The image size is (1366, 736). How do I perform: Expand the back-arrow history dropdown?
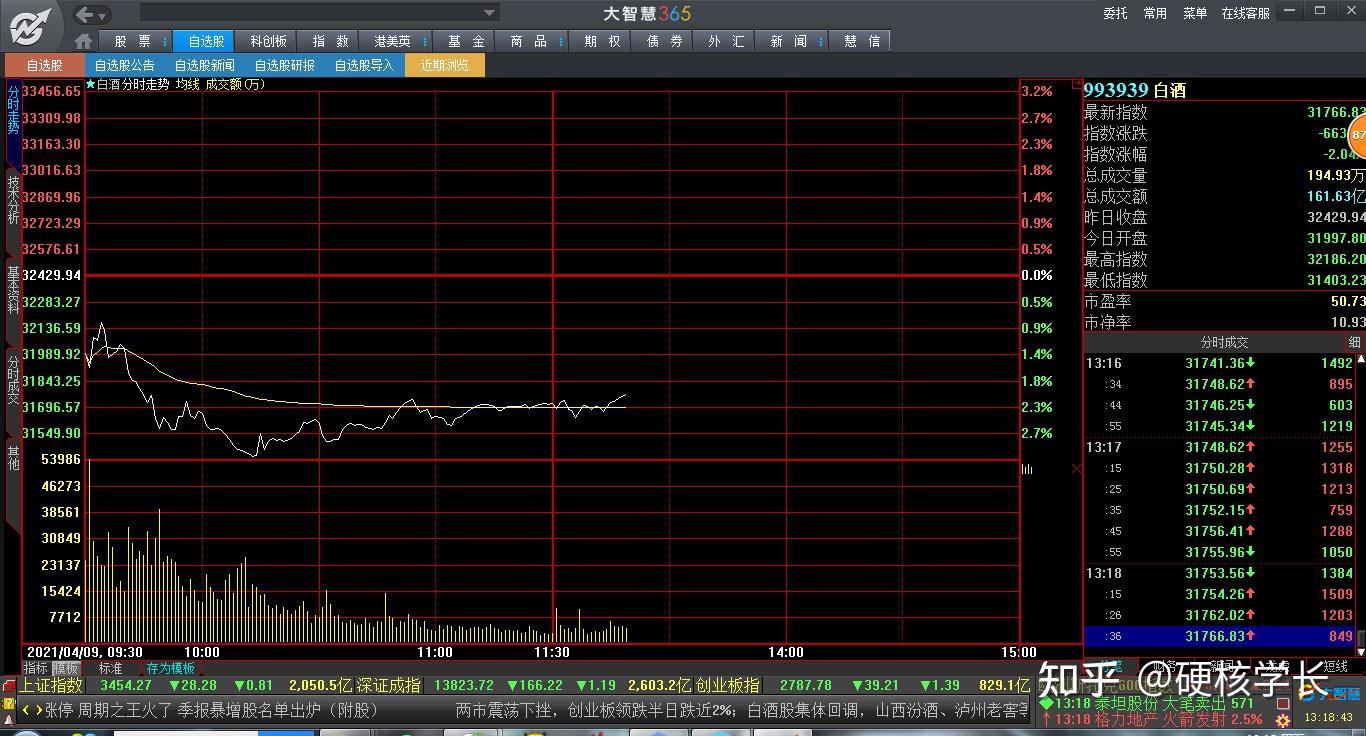point(104,15)
